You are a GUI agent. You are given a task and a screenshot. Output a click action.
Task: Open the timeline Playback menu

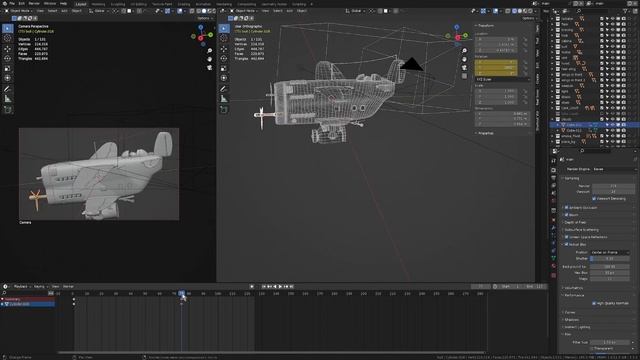point(22,287)
